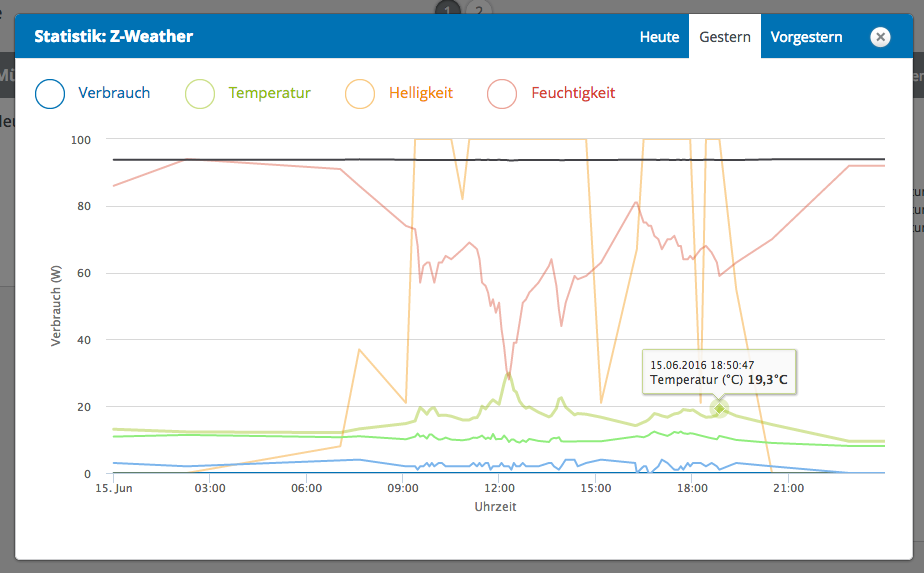This screenshot has width=924, height=573.
Task: Click the Verbrauch (W) axis title
Action: 56,306
